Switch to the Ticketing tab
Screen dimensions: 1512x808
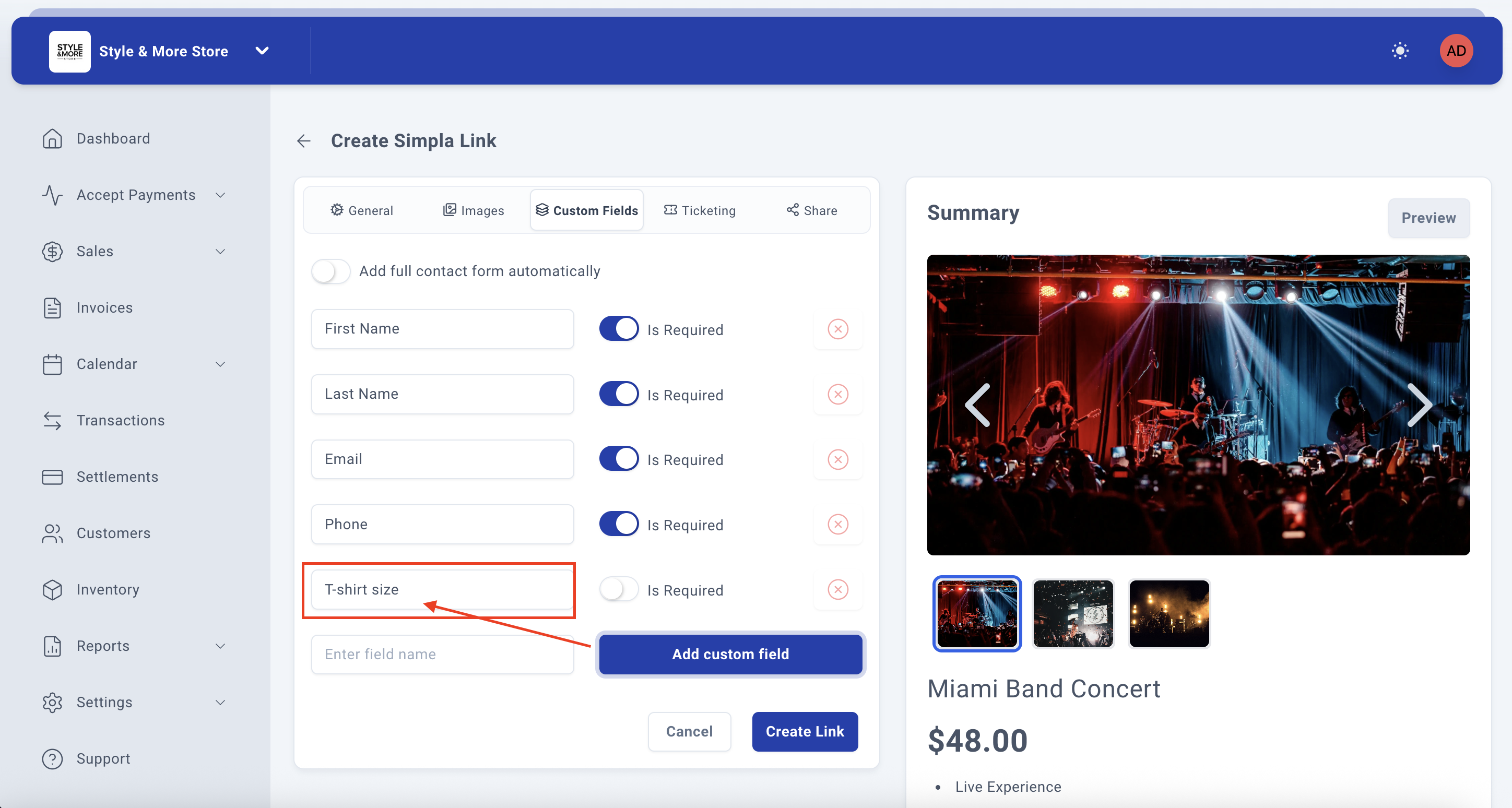click(x=700, y=211)
